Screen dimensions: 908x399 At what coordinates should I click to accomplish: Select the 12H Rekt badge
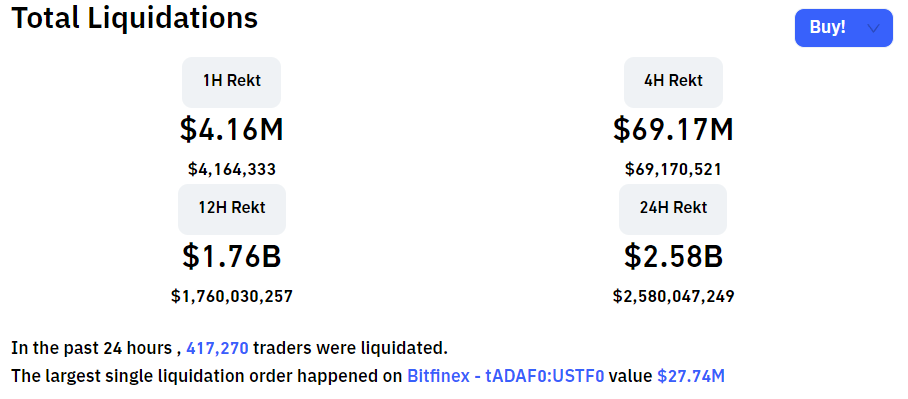(x=232, y=209)
